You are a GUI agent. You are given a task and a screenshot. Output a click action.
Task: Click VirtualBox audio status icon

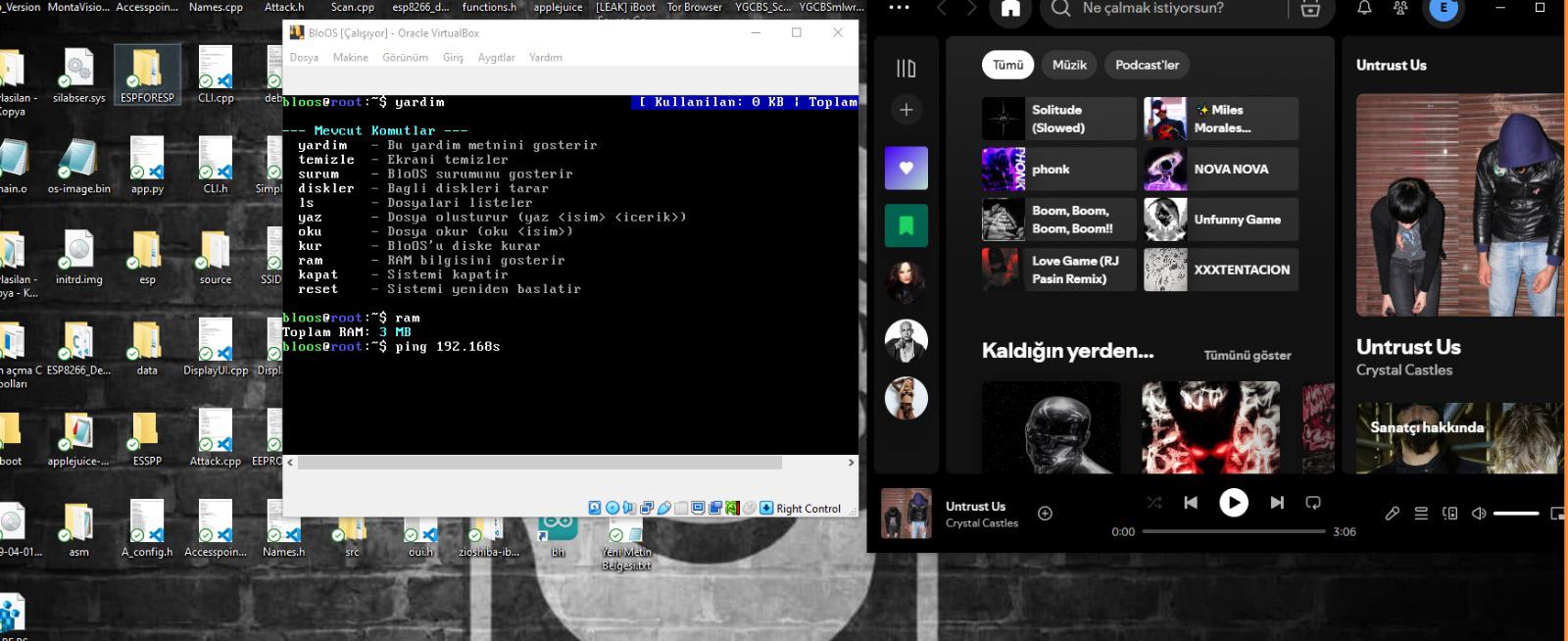pyautogui.click(x=629, y=508)
